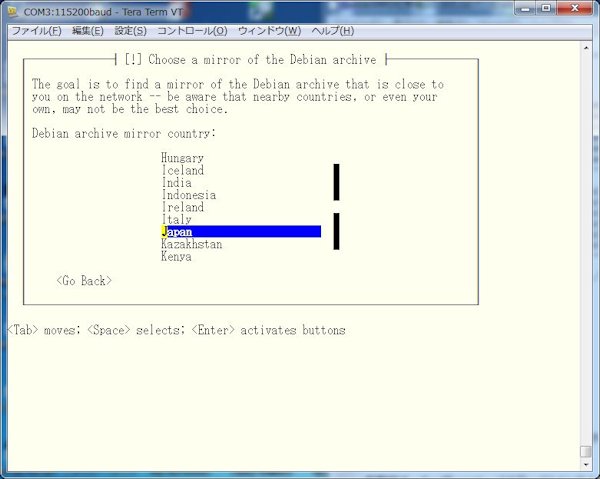Open the 編集(E) menu

pyautogui.click(x=88, y=31)
